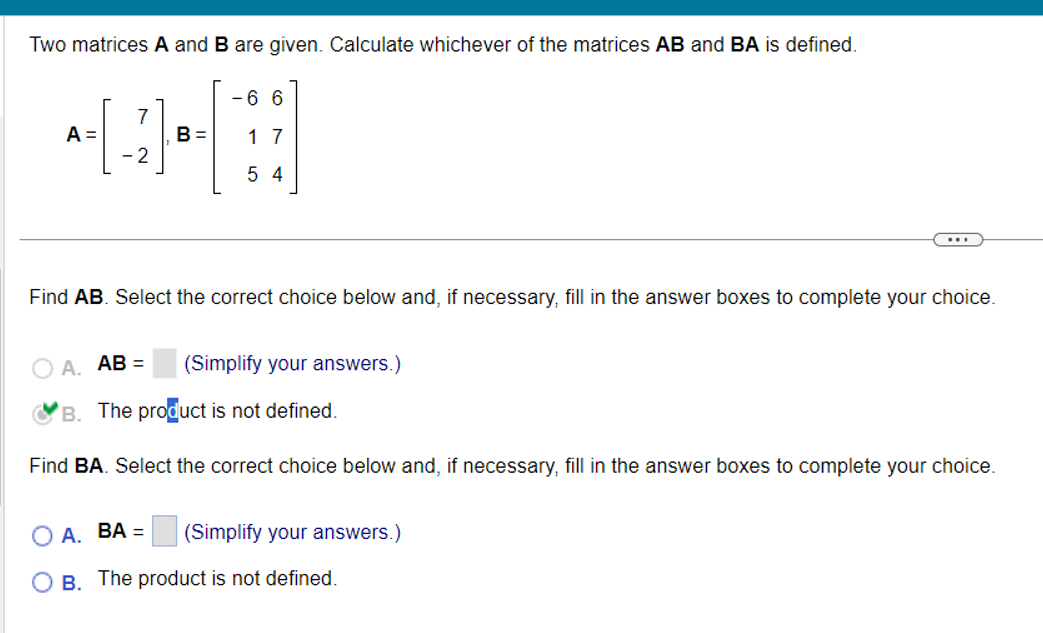The image size is (1043, 633).
Task: Select choice B saying BA product not defined
Action: [x=43, y=580]
